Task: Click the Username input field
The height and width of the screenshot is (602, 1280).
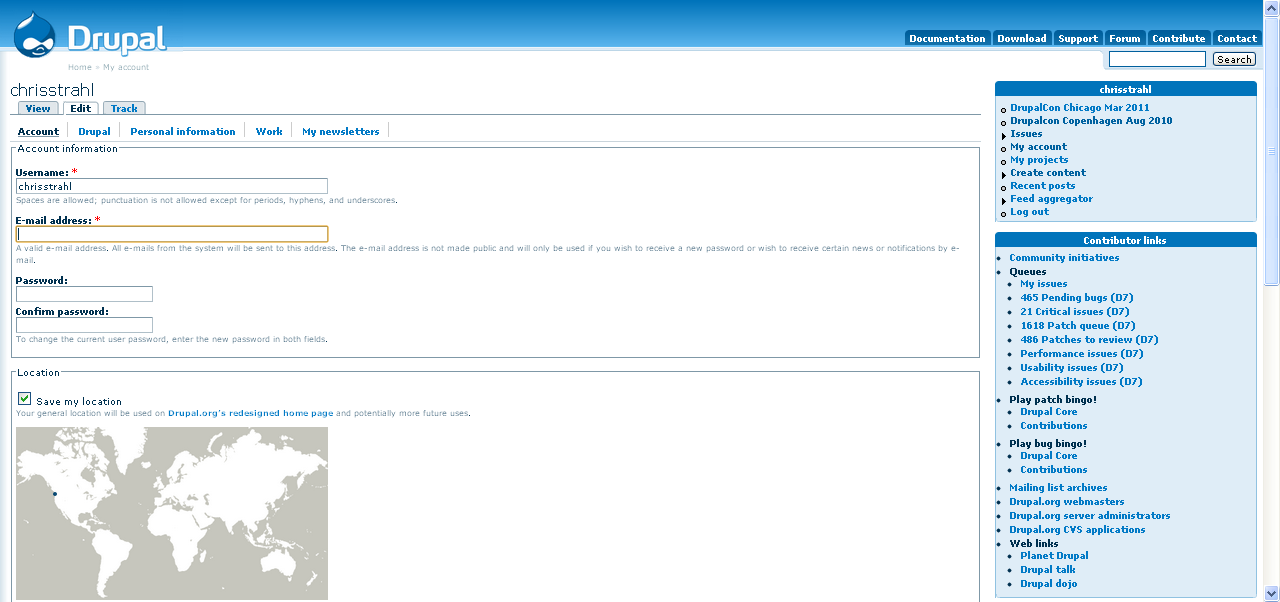Action: (x=172, y=186)
